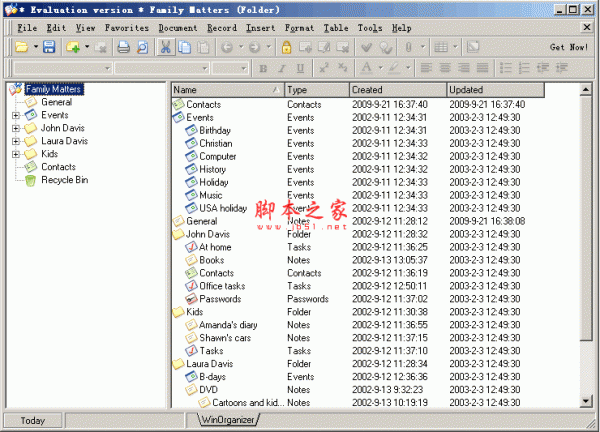This screenshot has width=600, height=432.
Task: Click the Insert table grid icon
Action: [441, 47]
